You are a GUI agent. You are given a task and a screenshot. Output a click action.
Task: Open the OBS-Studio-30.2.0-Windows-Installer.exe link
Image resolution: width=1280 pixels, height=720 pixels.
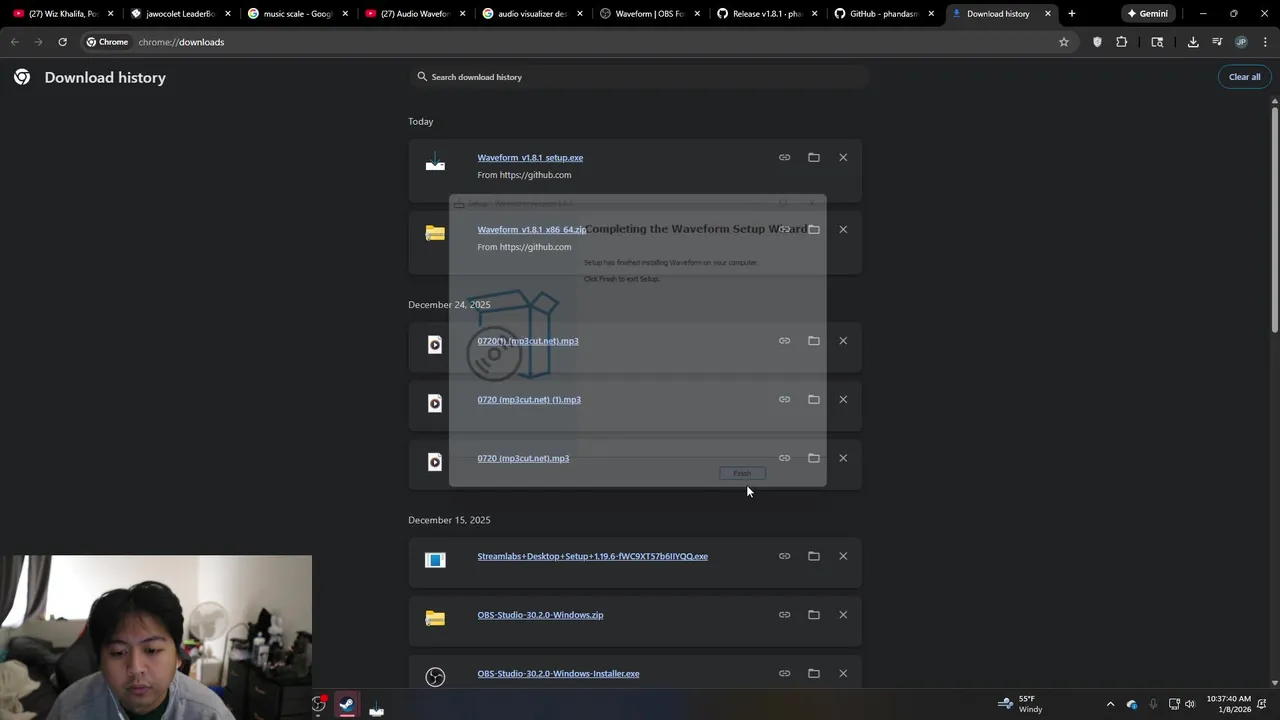pyautogui.click(x=558, y=673)
